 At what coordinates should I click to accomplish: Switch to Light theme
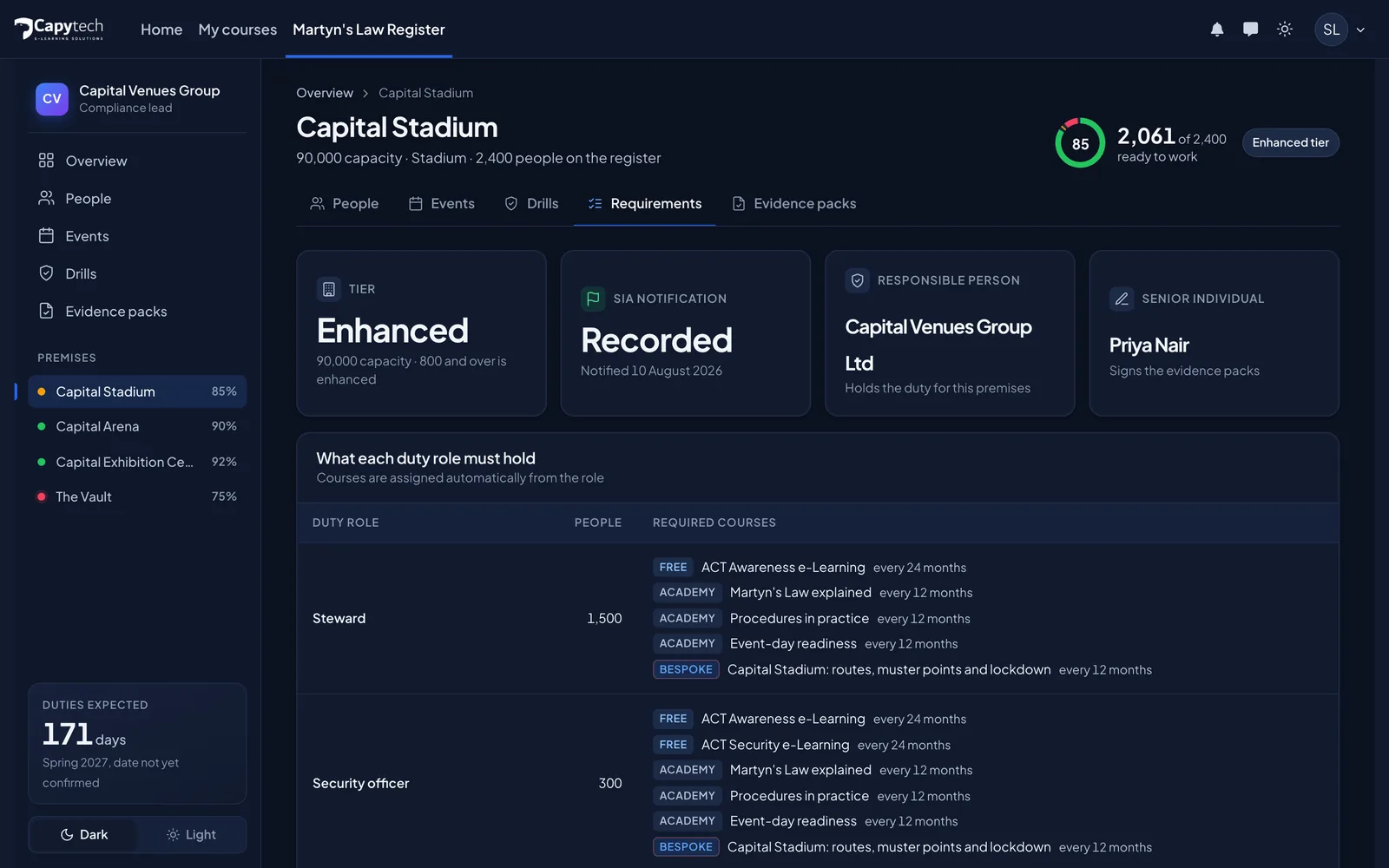pos(191,835)
